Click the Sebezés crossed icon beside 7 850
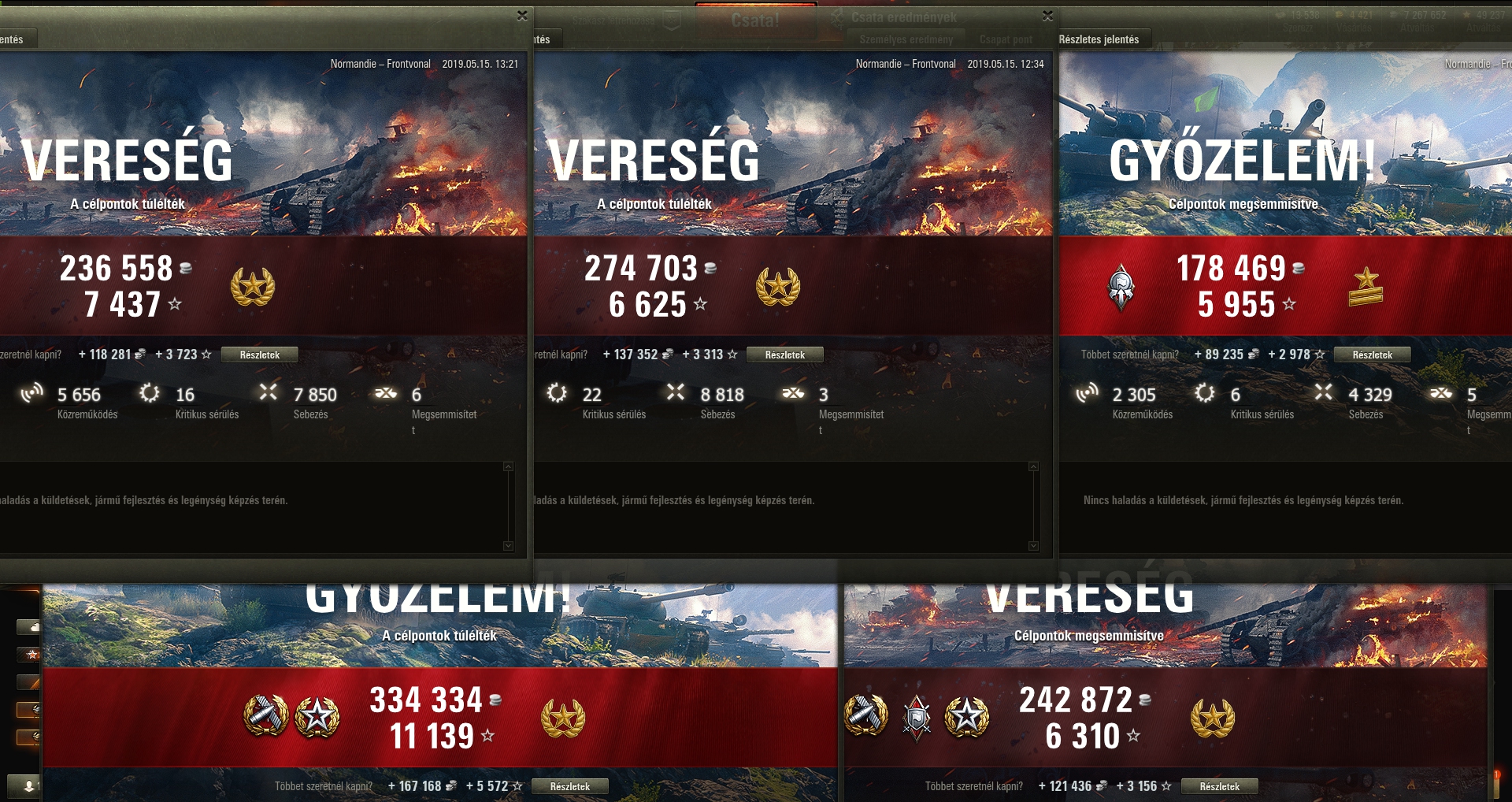Screen dimensions: 1512x802 pos(269,392)
